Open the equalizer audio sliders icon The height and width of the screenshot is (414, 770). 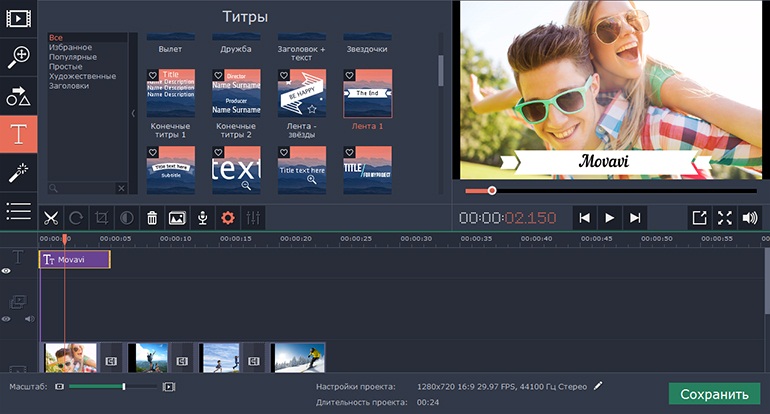253,218
